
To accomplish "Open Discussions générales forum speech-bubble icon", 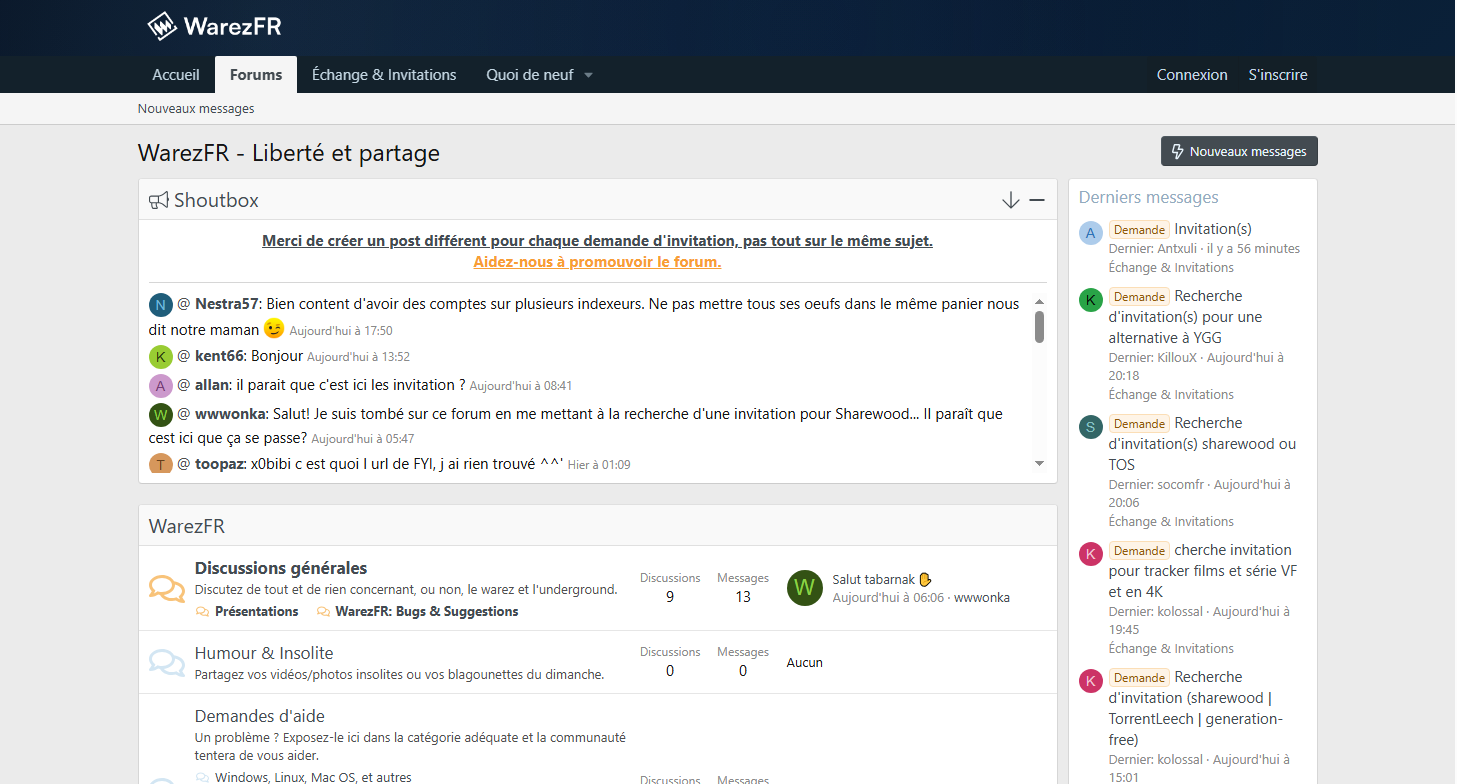I will tap(167, 589).
